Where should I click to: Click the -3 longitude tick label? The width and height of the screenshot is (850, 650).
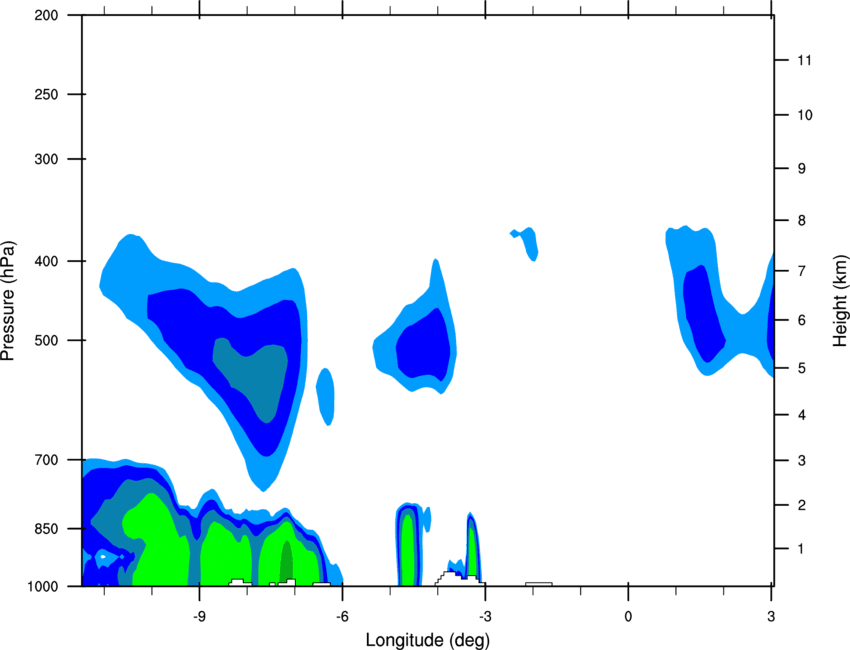(485, 617)
